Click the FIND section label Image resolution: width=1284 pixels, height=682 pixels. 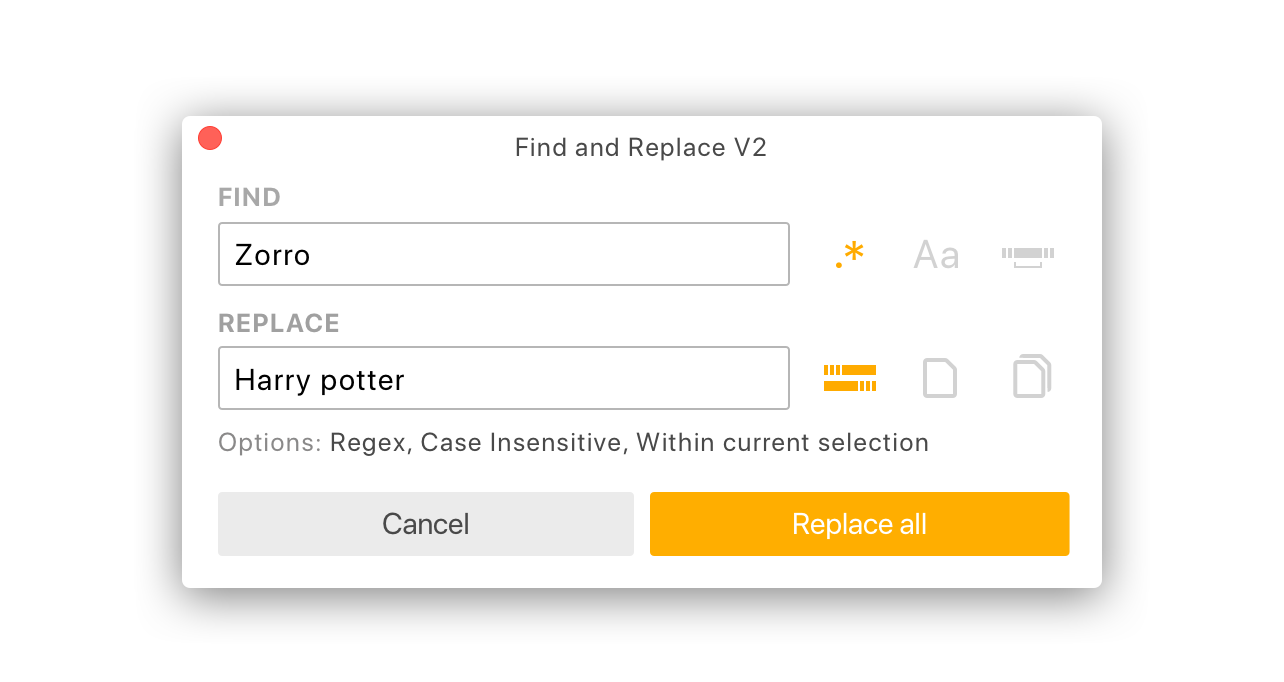(x=249, y=197)
